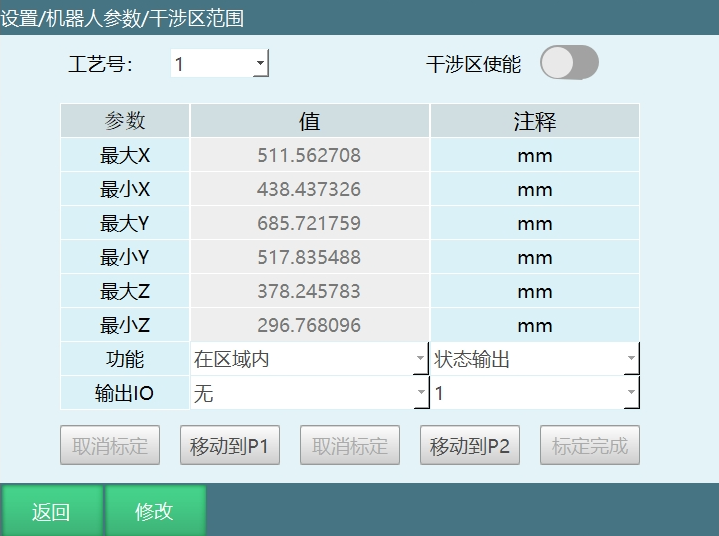Image resolution: width=719 pixels, height=536 pixels.
Task: Click the 最小X row label
Action: (125, 189)
